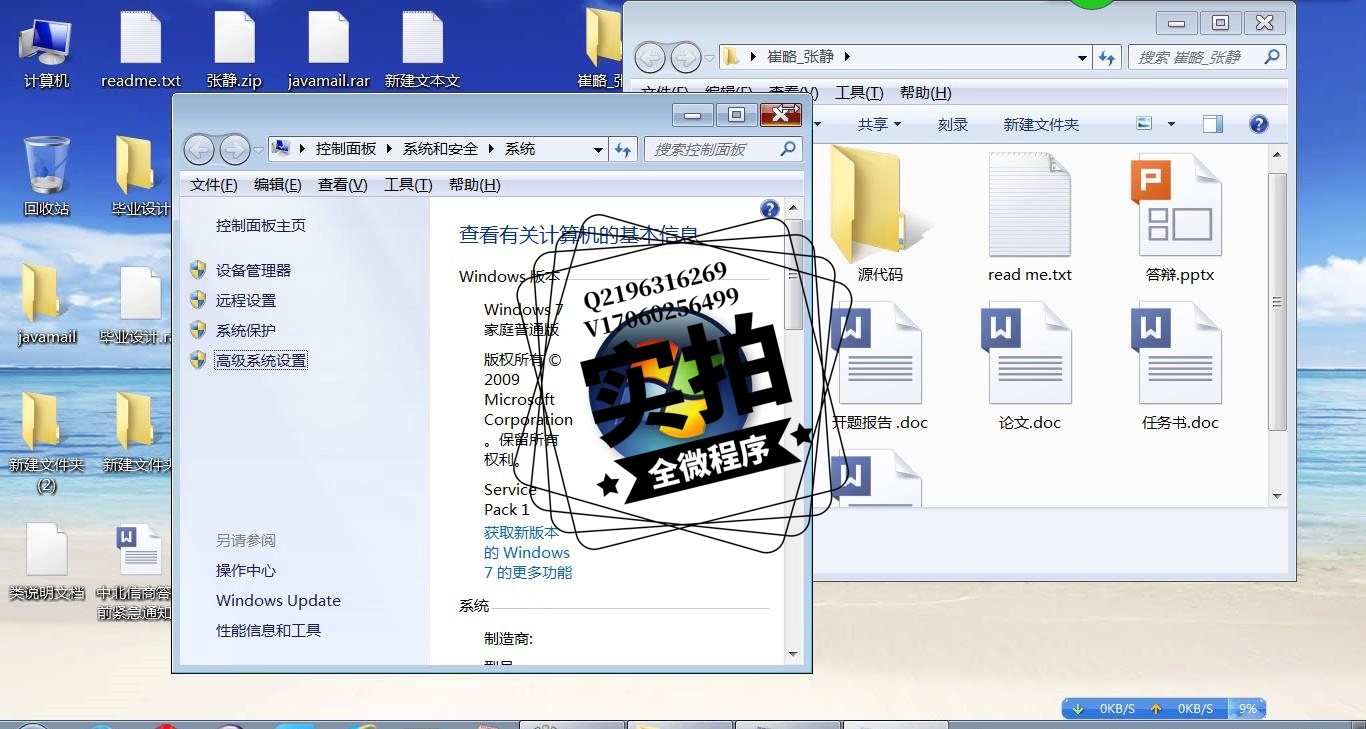Click the back arrow in explorer window
Screen dimensions: 1366x729
pyautogui.click(x=650, y=57)
